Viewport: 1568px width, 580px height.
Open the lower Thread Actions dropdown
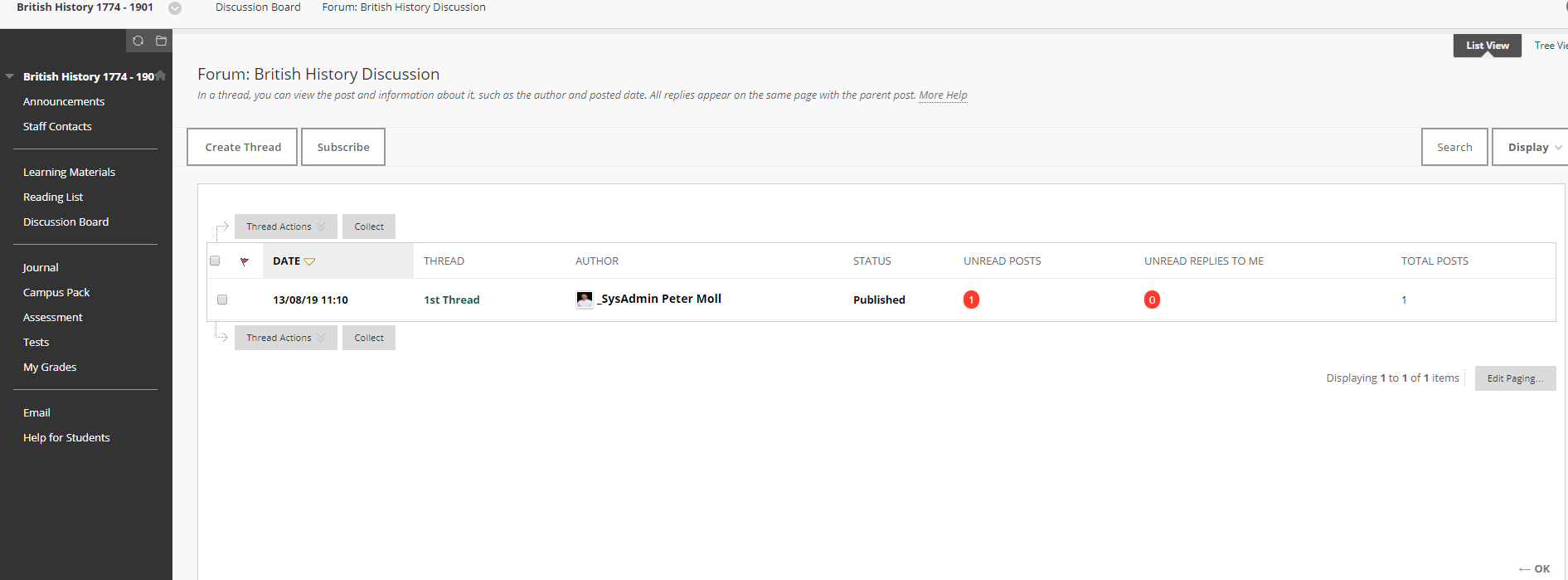click(x=285, y=338)
